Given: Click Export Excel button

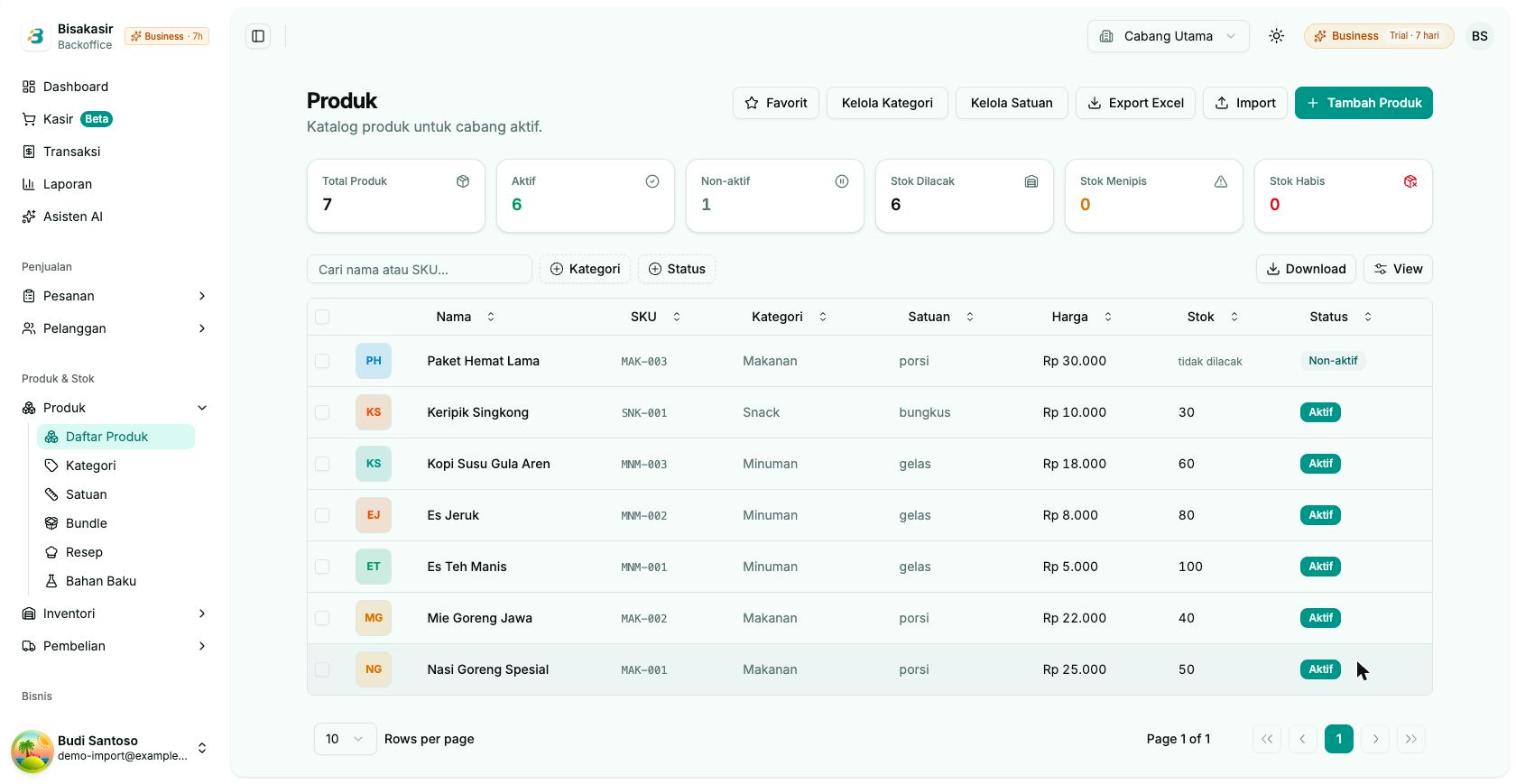Looking at the screenshot, I should pyautogui.click(x=1135, y=103).
